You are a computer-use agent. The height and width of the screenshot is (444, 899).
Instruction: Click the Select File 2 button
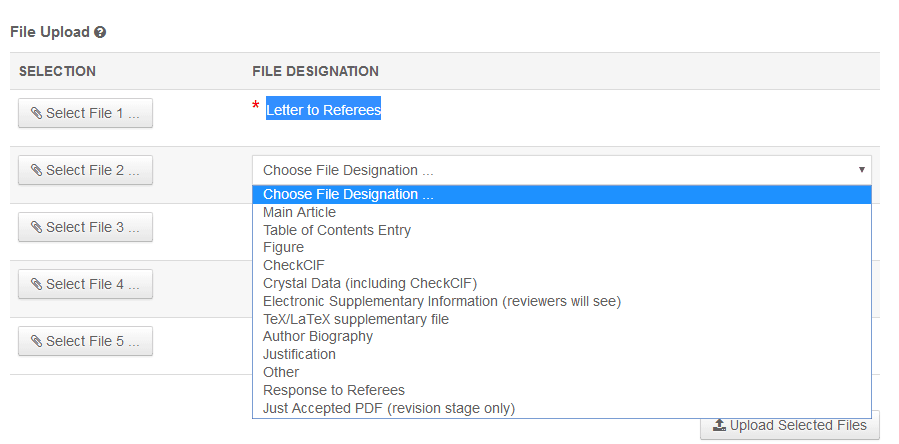[85, 170]
